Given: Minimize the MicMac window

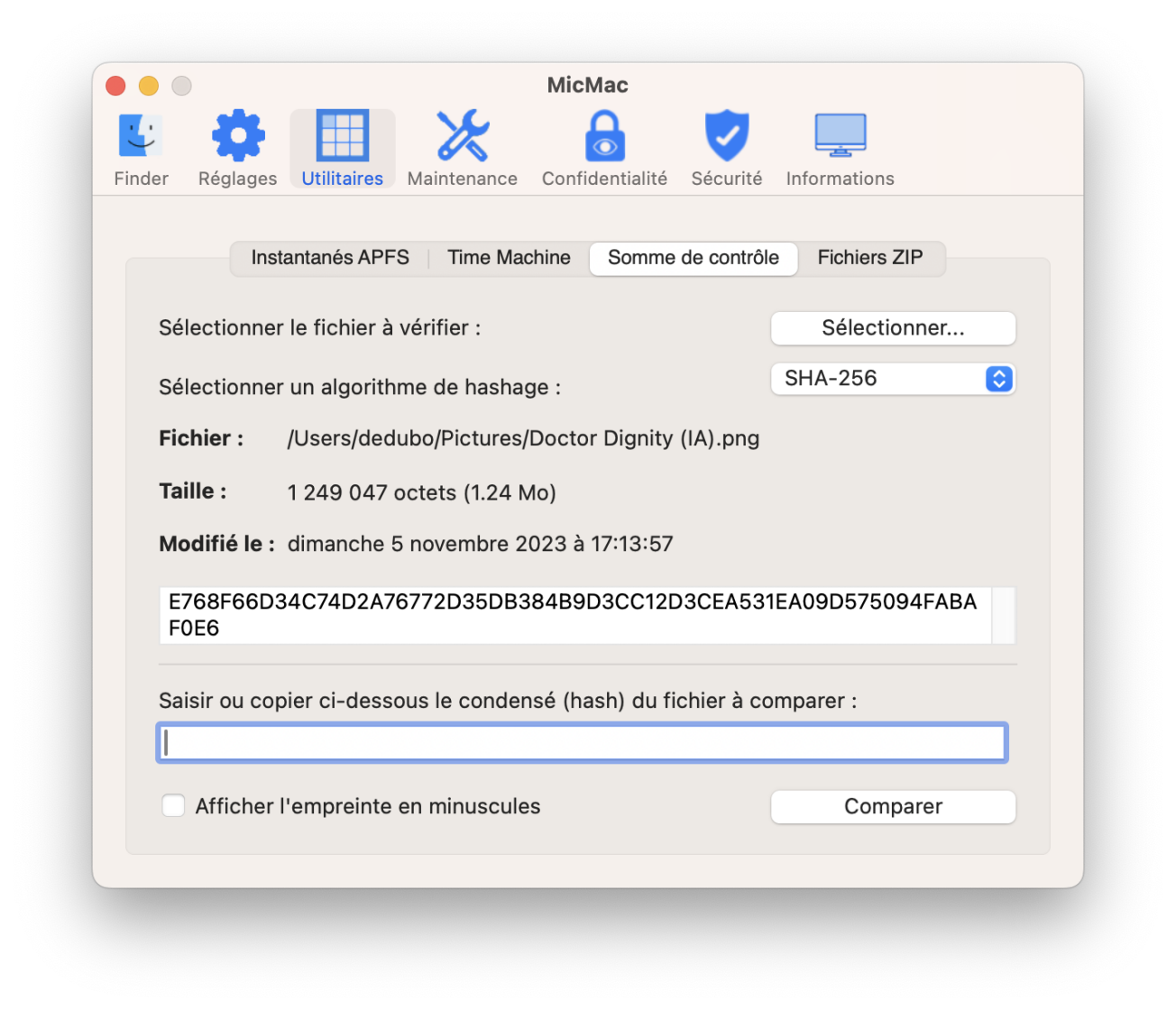Looking at the screenshot, I should (x=149, y=86).
